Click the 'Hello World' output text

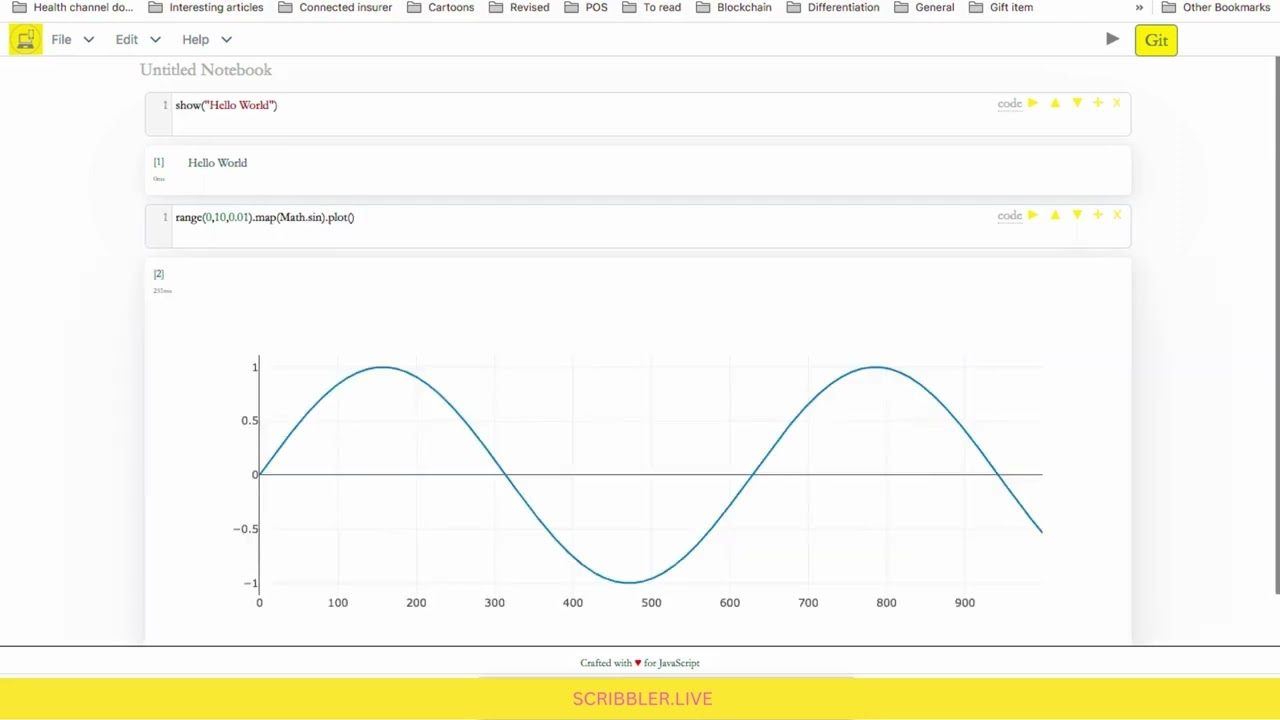click(217, 163)
